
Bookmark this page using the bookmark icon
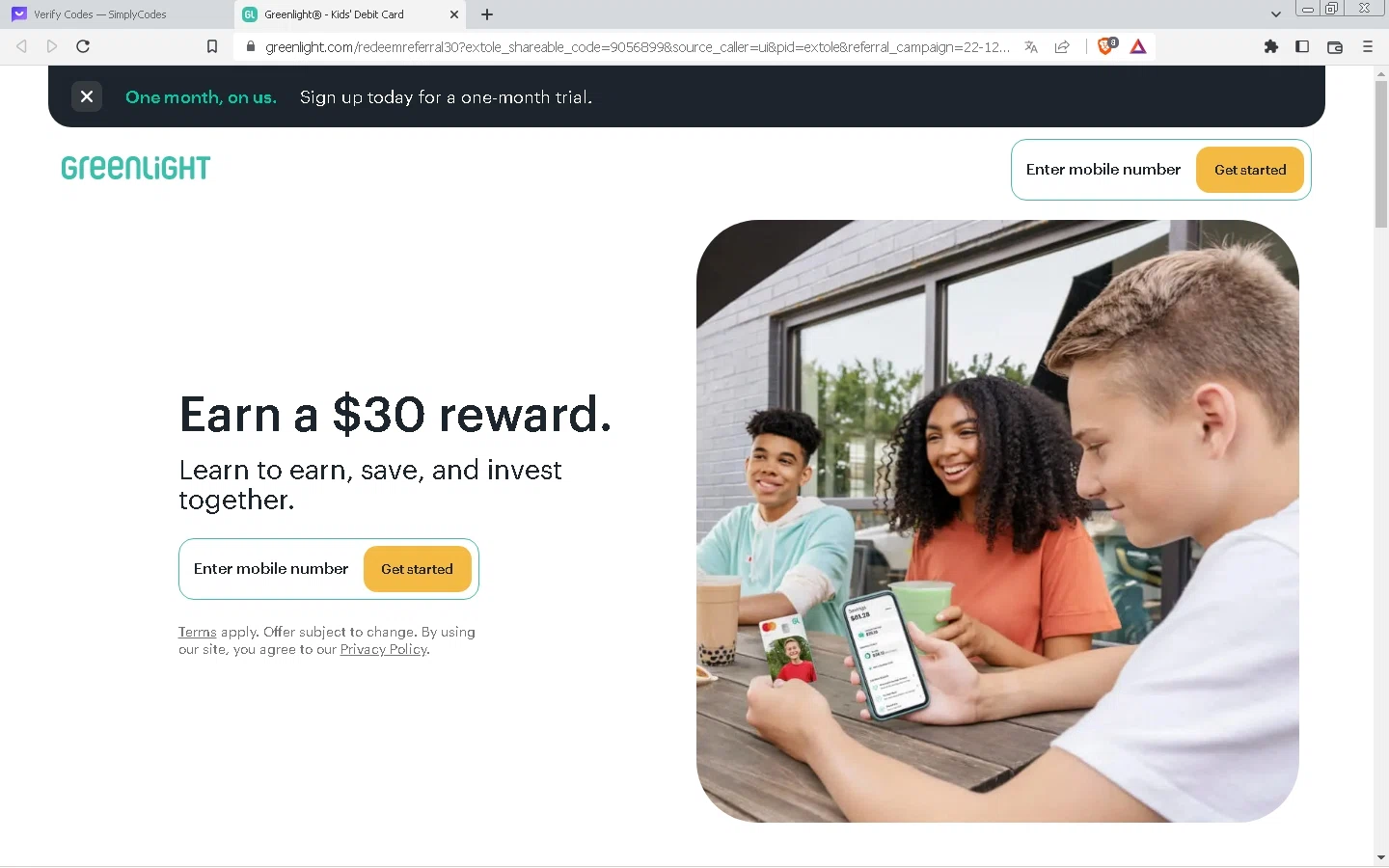click(212, 46)
